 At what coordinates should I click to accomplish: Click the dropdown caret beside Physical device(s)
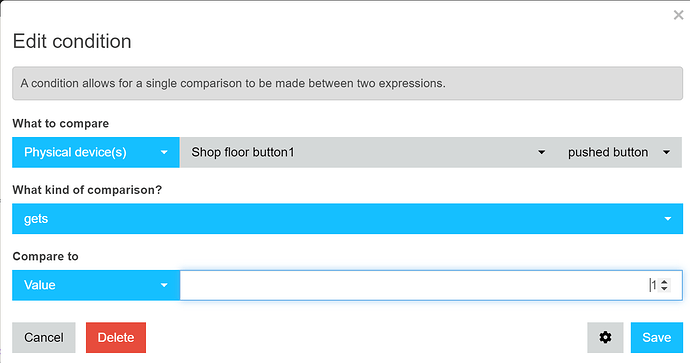coord(164,153)
